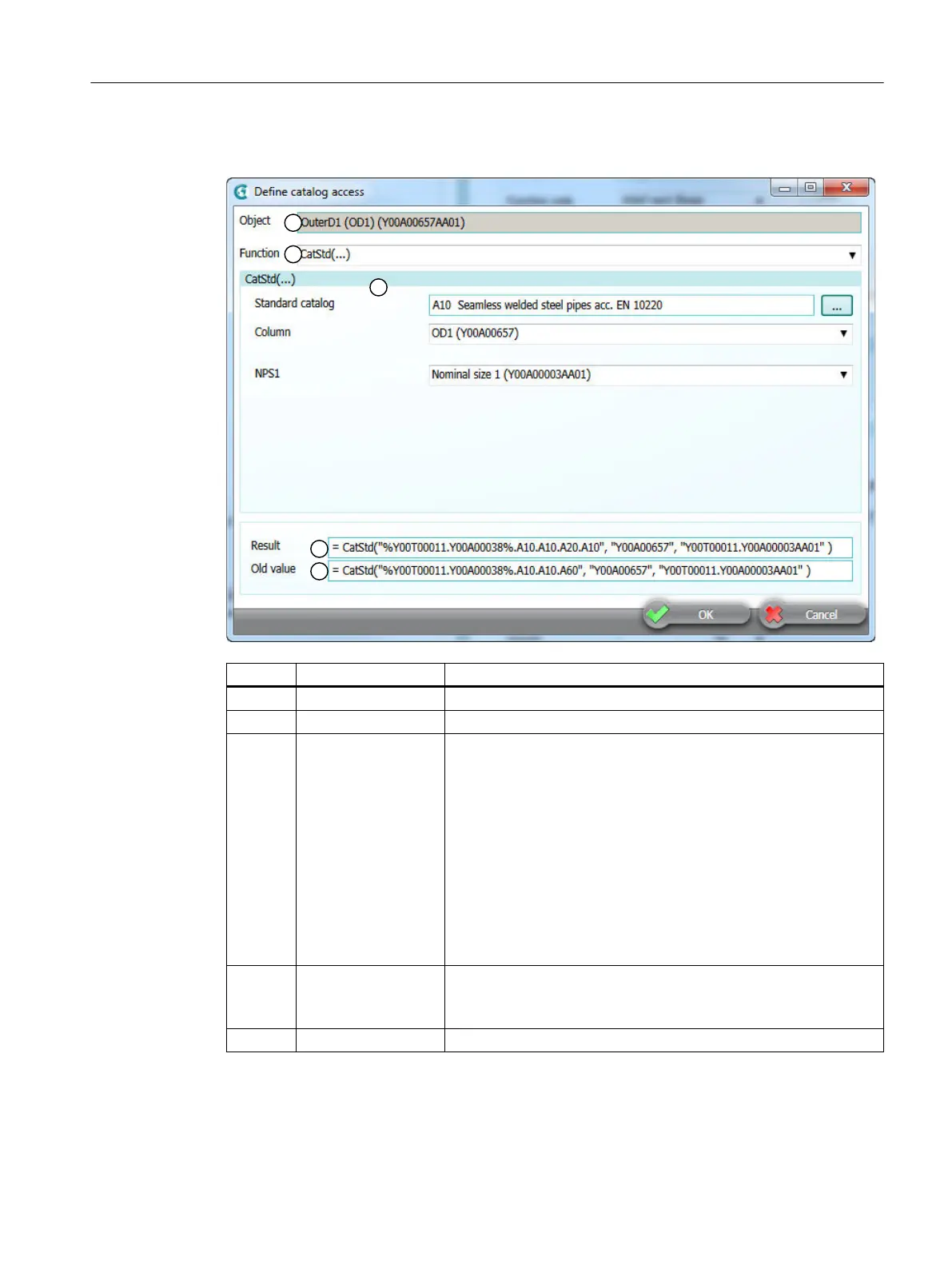Click the Standard catalog A10 input field
952x1269 pixels.
coord(621,305)
